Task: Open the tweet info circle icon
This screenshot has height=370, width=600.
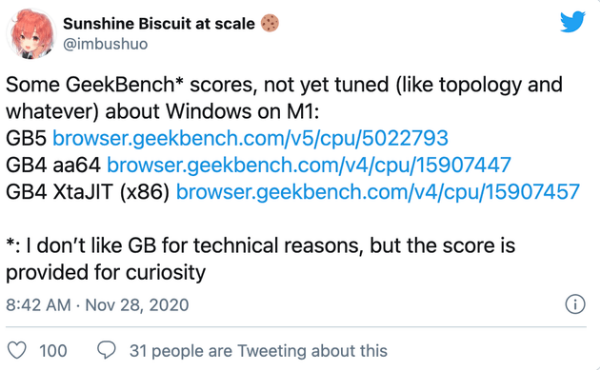Action: (x=575, y=305)
